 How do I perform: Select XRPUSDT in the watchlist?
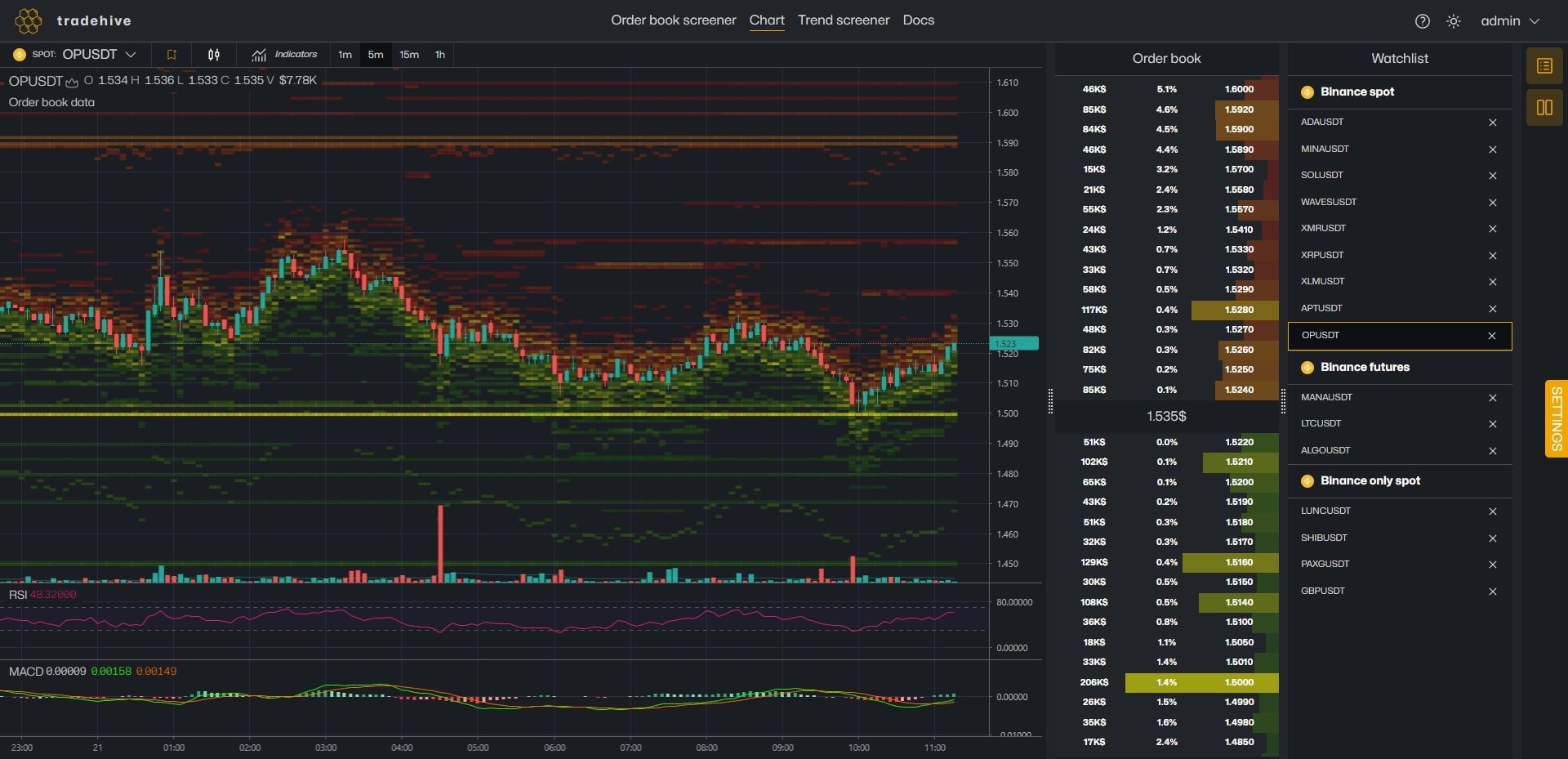pyautogui.click(x=1322, y=255)
